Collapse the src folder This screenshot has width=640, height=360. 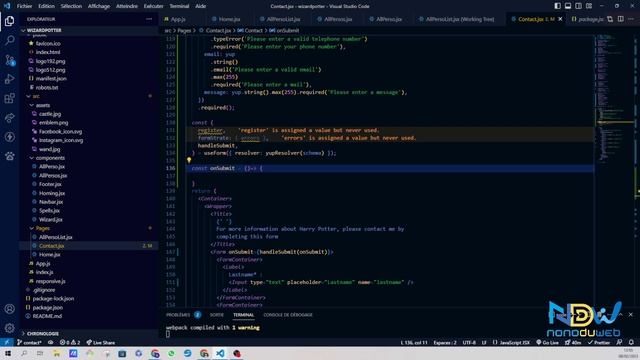coord(28,96)
